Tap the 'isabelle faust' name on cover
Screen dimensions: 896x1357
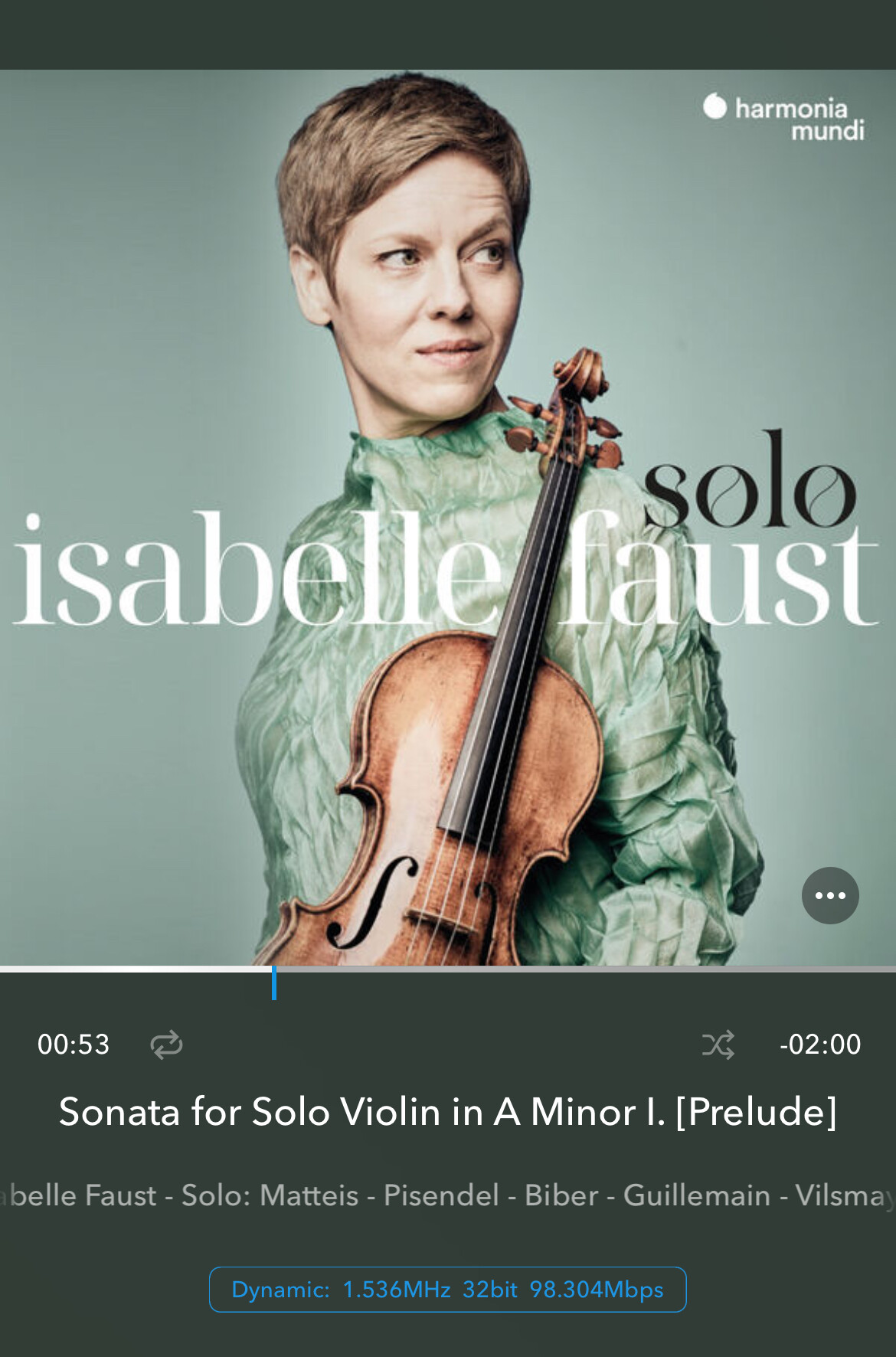click(x=446, y=568)
